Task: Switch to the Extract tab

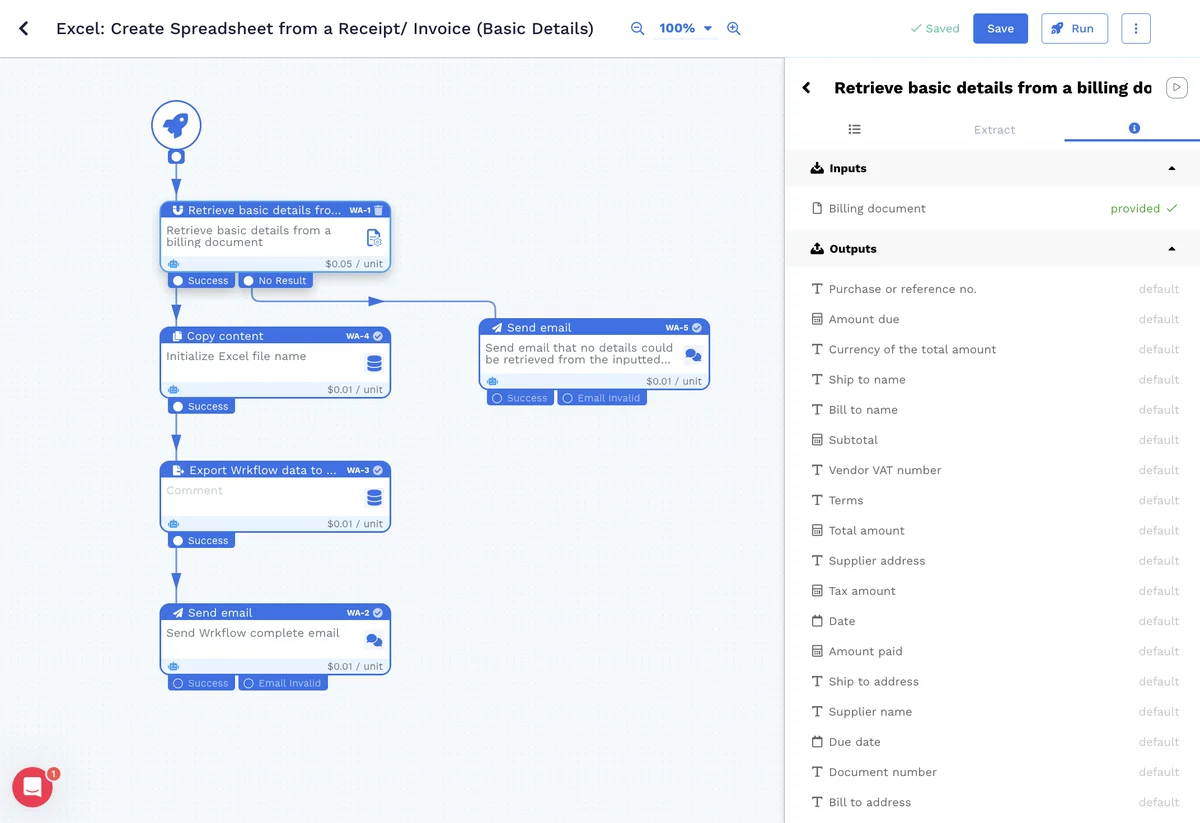Action: click(994, 130)
